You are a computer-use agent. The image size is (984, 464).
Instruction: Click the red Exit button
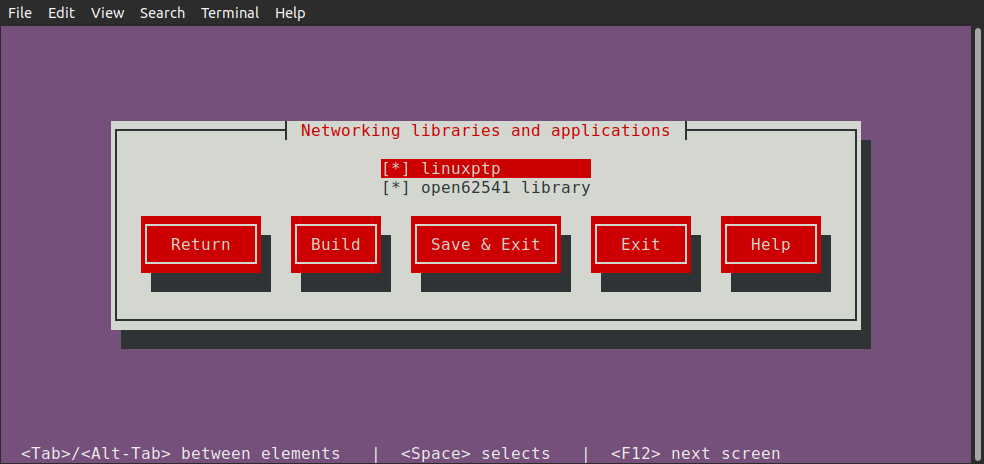click(640, 245)
